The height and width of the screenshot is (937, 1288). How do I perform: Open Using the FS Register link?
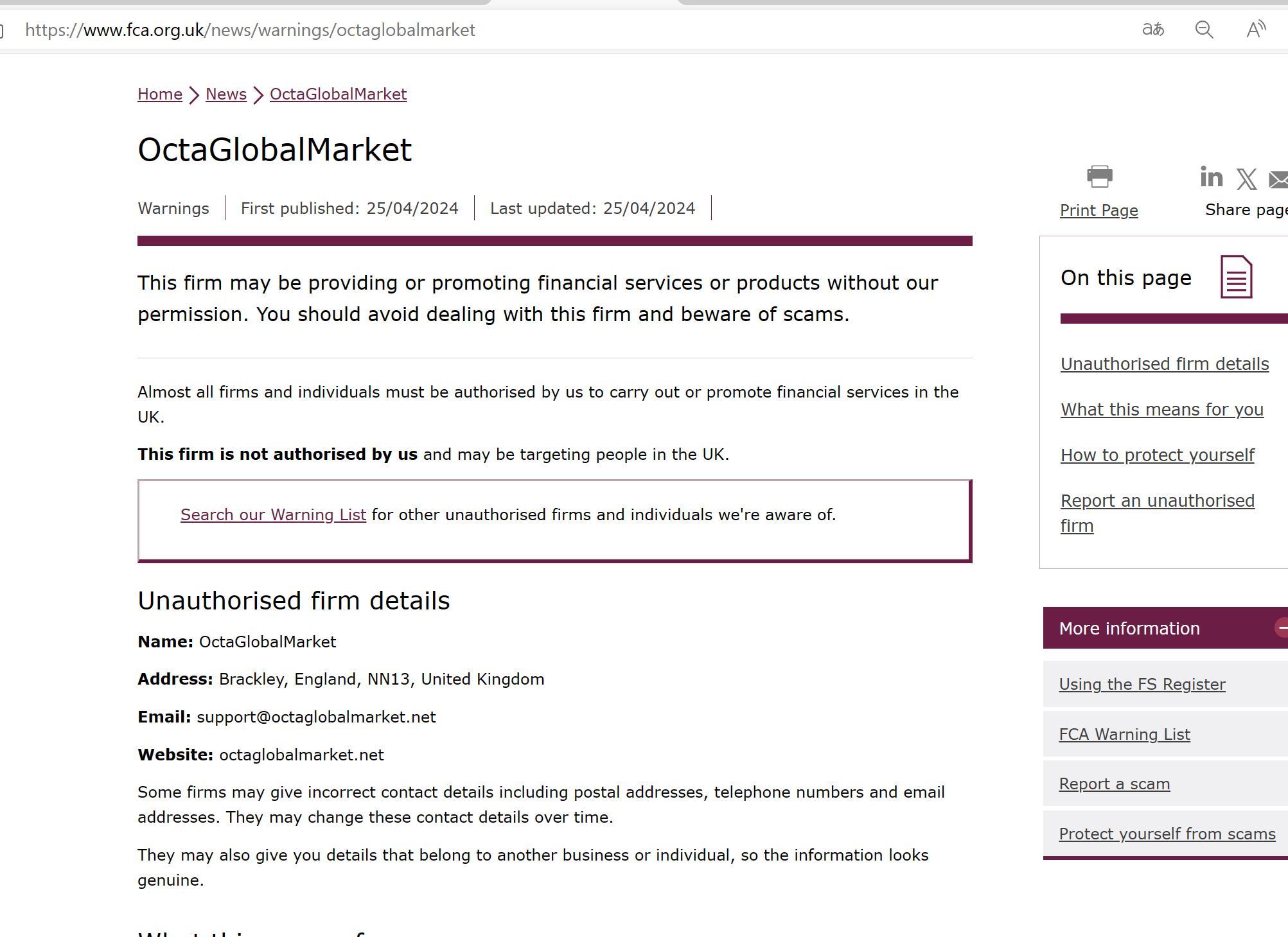coord(1142,685)
